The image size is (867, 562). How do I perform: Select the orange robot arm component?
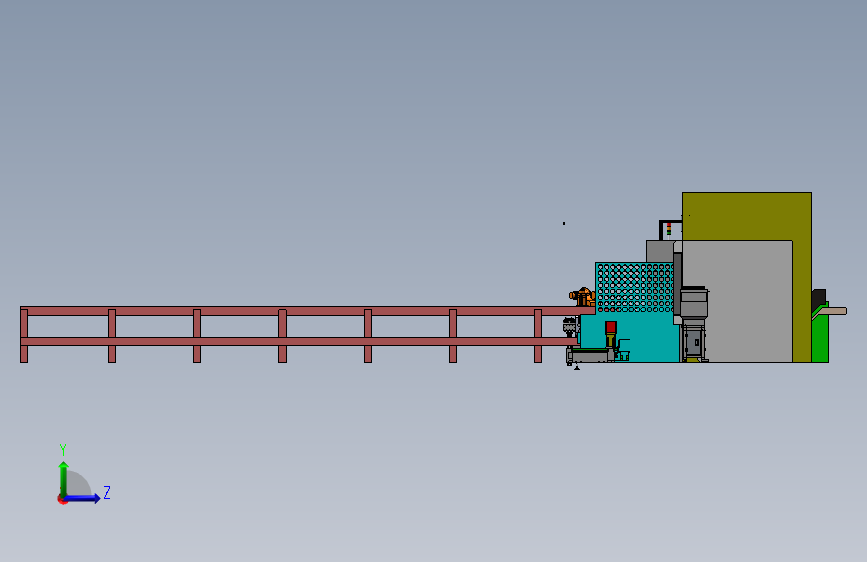pos(582,296)
